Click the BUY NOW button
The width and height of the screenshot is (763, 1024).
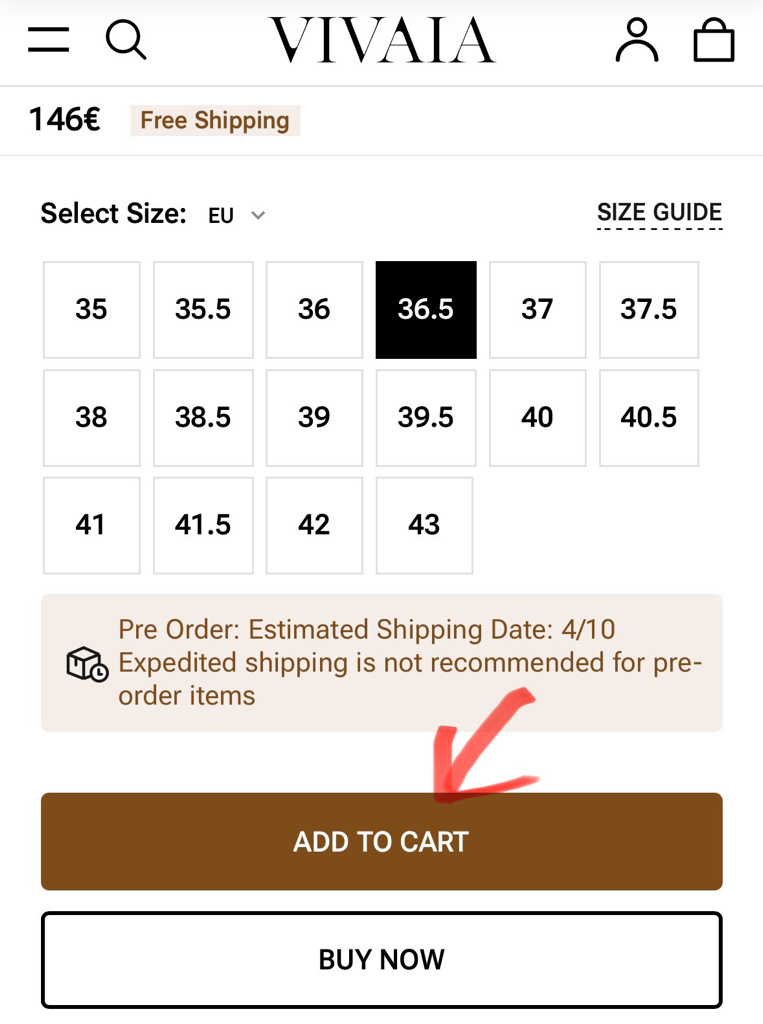[x=382, y=960]
